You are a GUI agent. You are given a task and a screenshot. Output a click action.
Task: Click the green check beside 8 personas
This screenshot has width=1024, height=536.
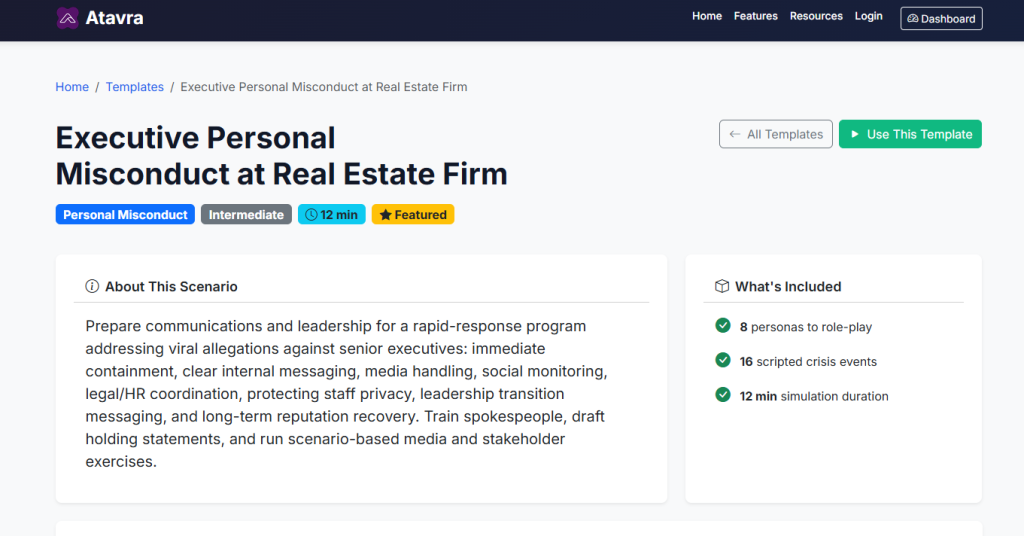coord(723,326)
